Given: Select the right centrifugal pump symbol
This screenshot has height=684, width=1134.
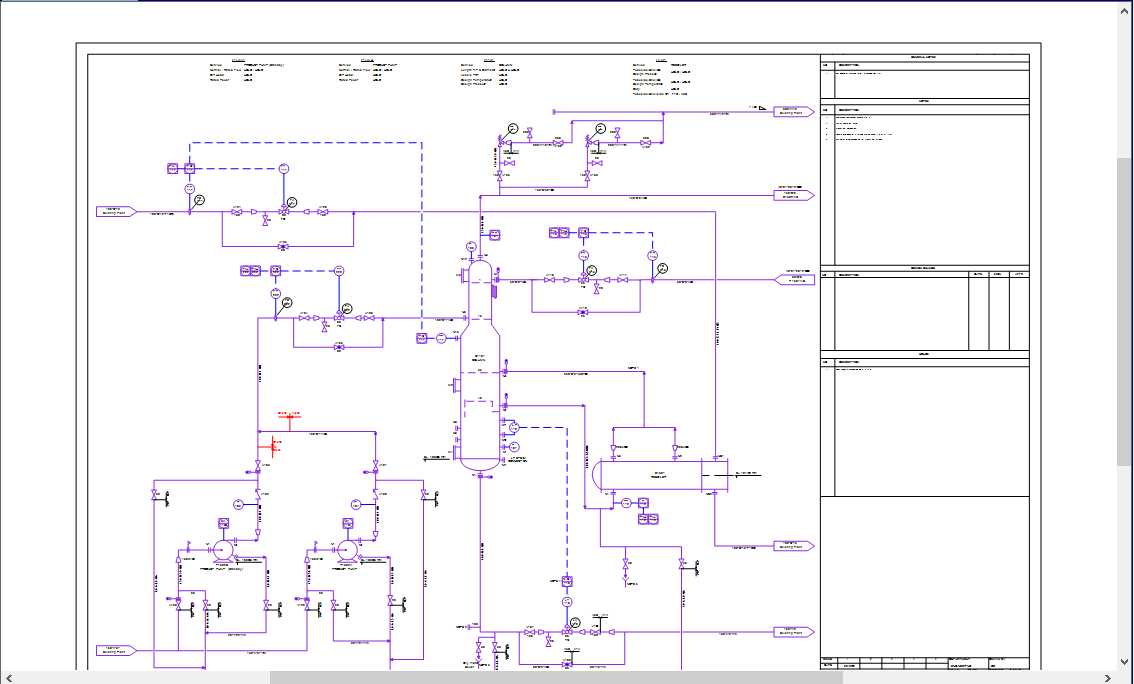Looking at the screenshot, I should (347, 549).
